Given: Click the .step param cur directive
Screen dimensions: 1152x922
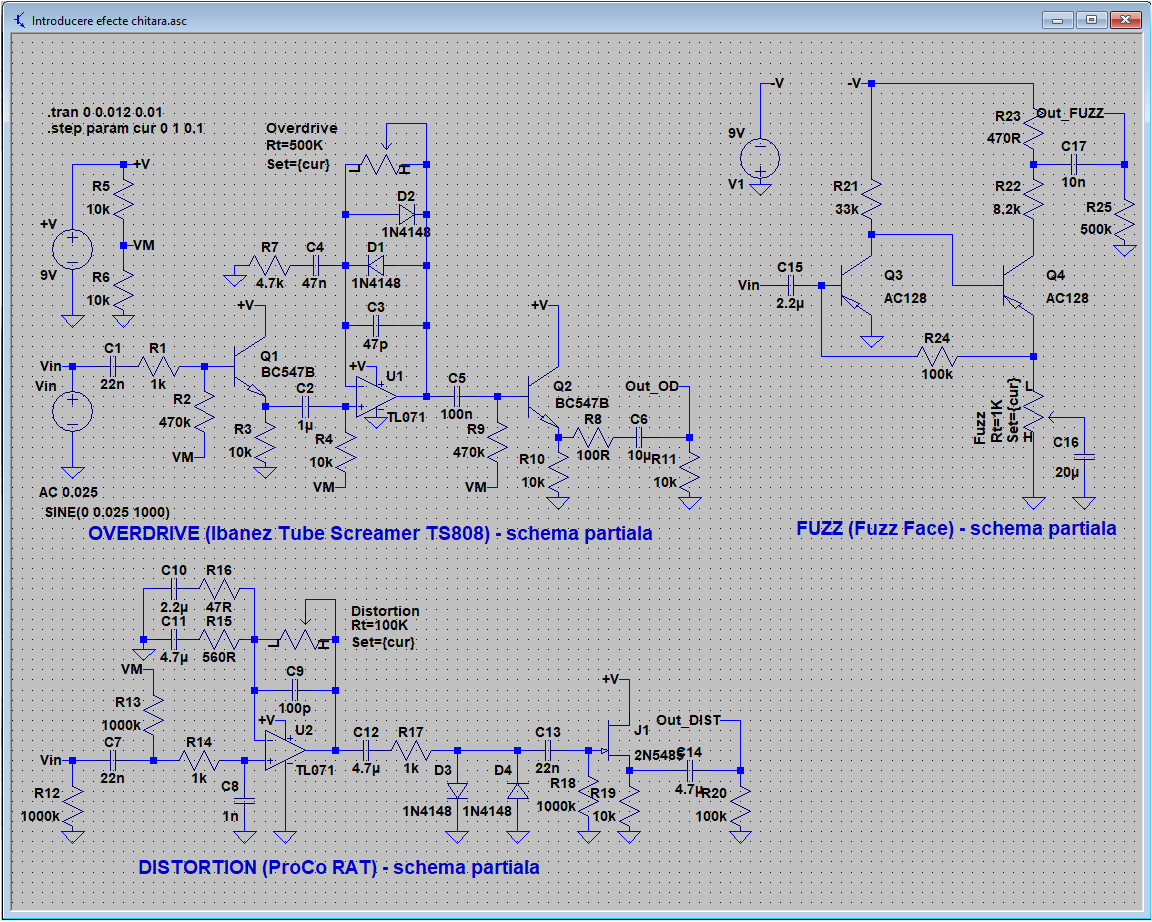Looking at the screenshot, I should click(x=126, y=128).
